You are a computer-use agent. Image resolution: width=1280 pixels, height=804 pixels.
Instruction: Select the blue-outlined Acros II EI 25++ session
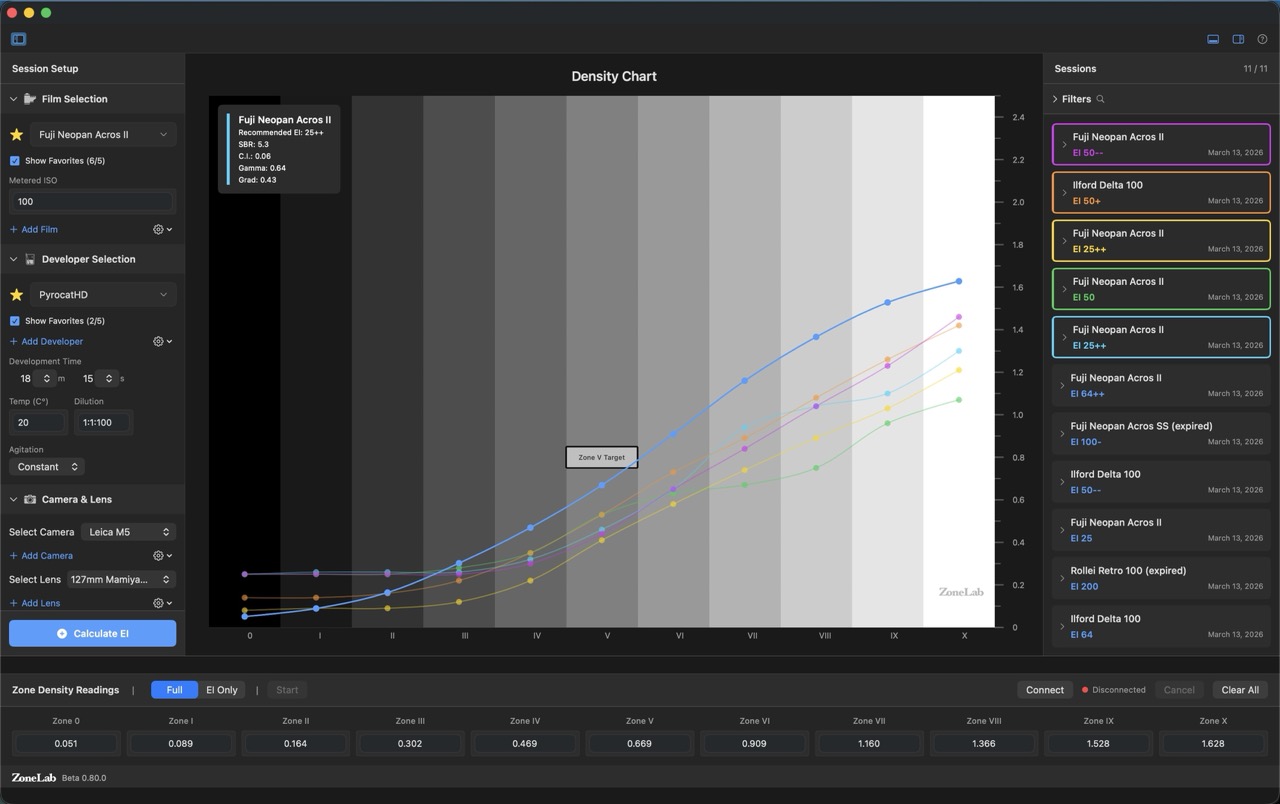click(x=1161, y=337)
